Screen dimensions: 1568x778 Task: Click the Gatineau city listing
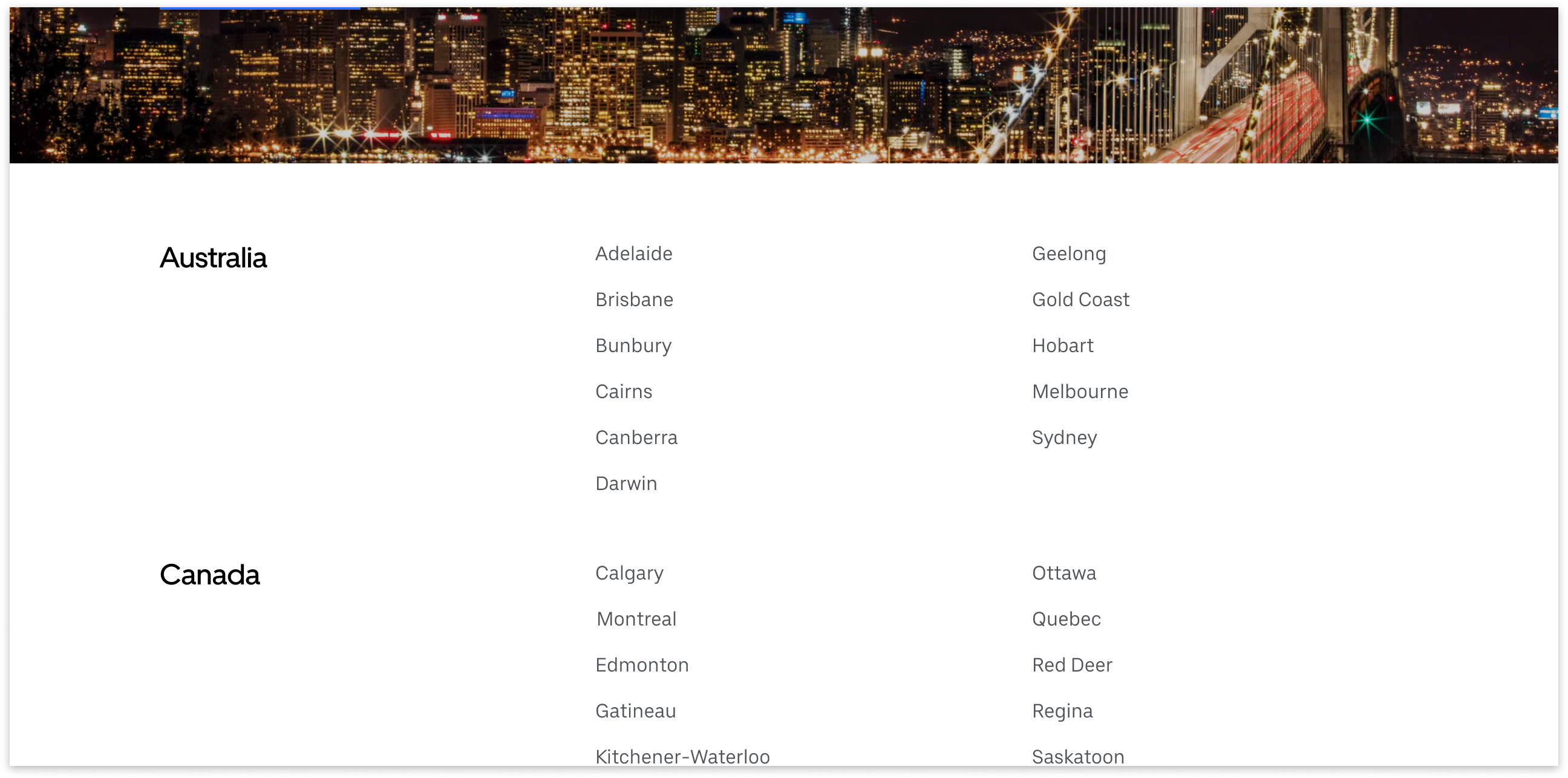tap(636, 710)
